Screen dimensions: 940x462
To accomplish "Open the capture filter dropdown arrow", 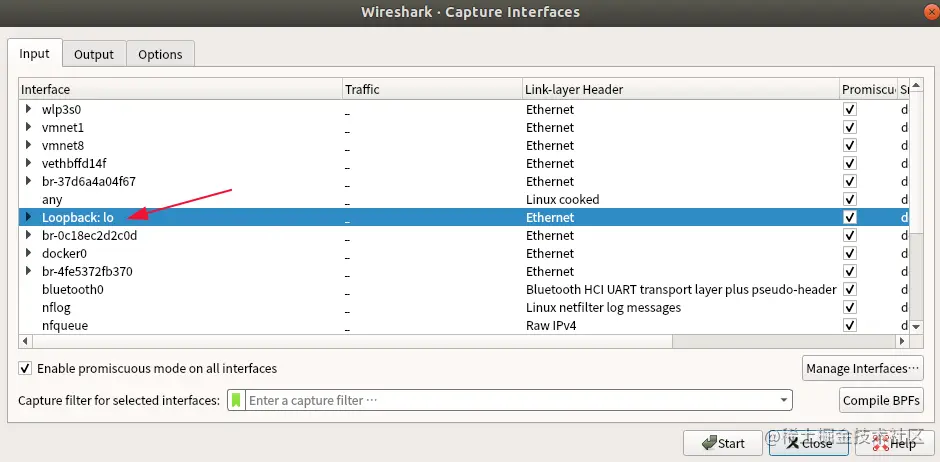I will [784, 400].
